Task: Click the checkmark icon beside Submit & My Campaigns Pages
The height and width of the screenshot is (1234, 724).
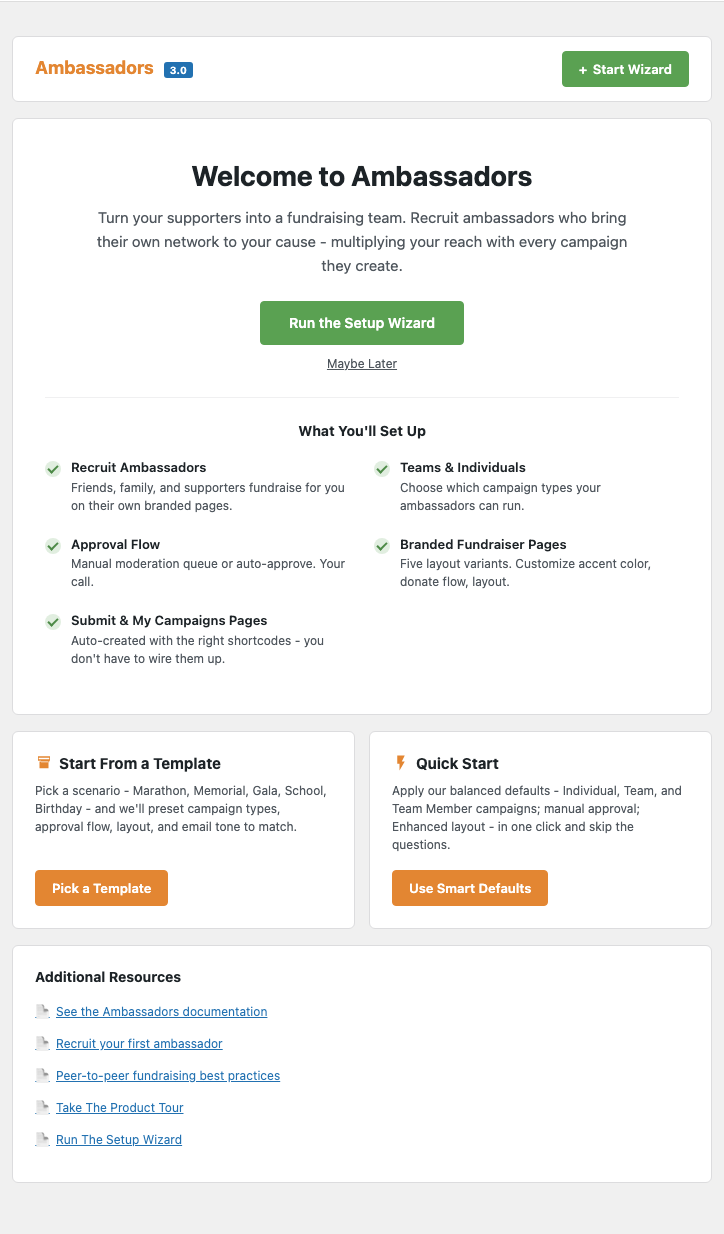Action: click(x=53, y=622)
